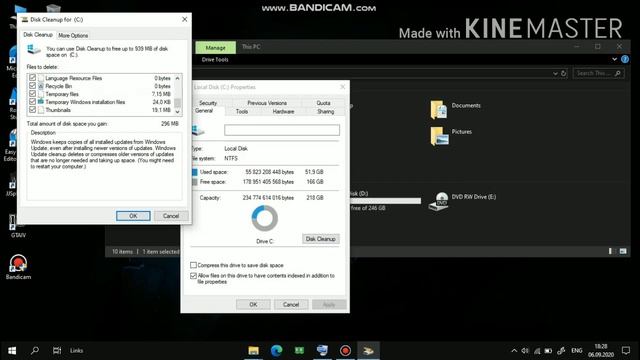
Task: Uncheck Language Resource Files
Action: click(32, 78)
